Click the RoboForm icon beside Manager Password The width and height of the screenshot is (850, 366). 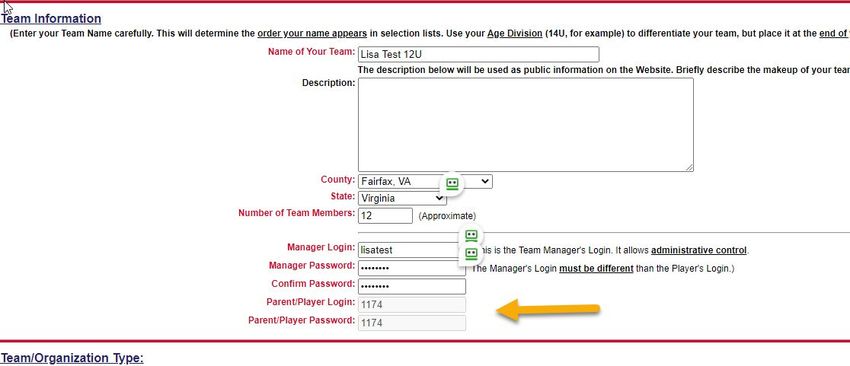471,253
